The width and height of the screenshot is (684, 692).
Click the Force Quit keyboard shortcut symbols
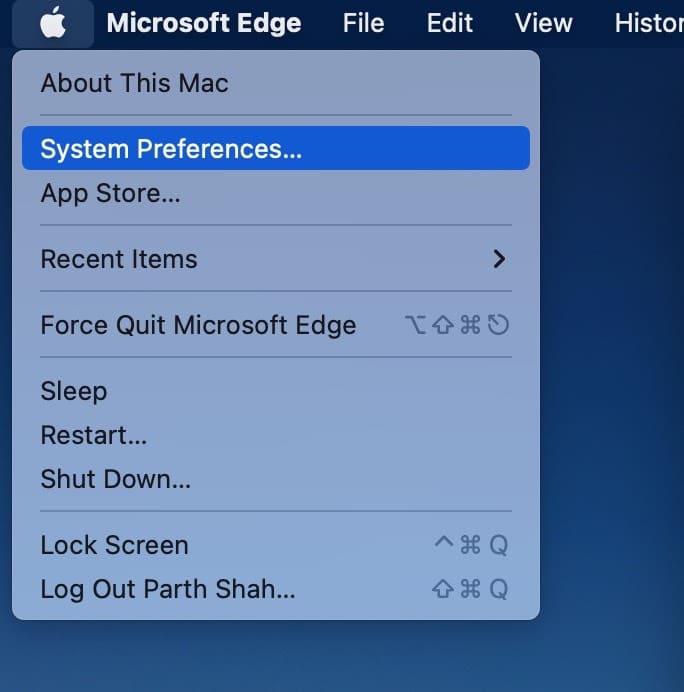pos(457,325)
